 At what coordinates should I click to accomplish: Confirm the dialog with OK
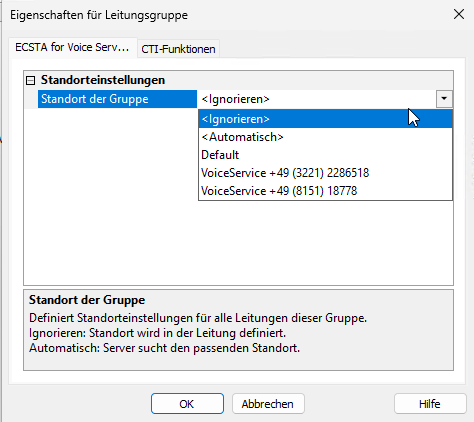pyautogui.click(x=187, y=404)
